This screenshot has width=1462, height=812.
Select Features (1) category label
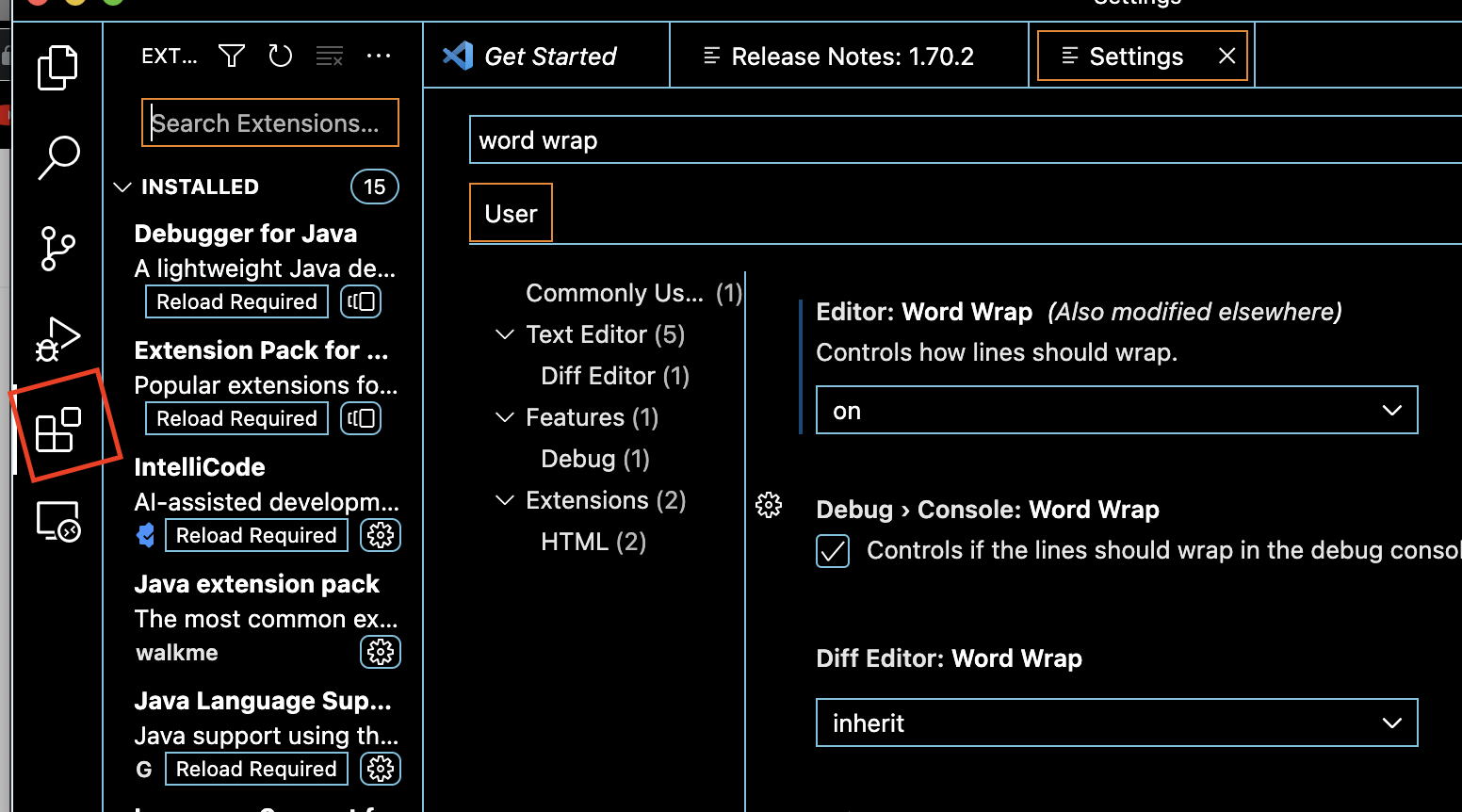coord(593,417)
